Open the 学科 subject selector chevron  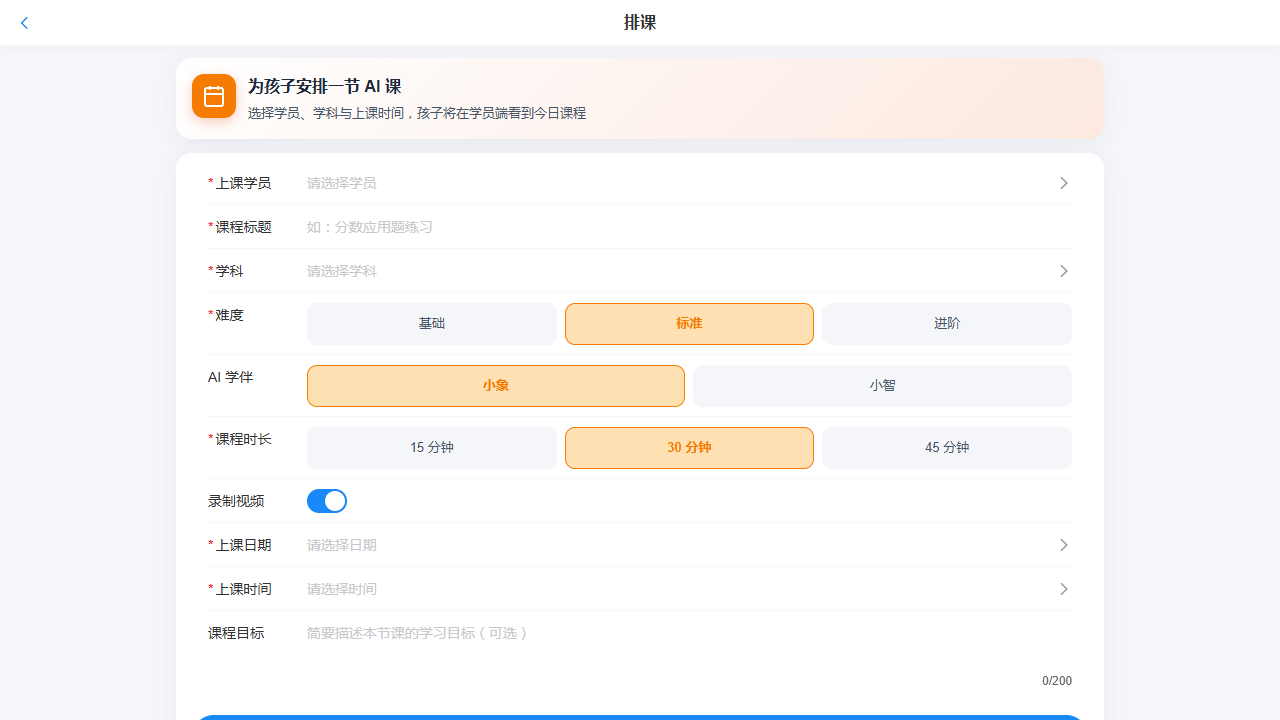[1064, 271]
